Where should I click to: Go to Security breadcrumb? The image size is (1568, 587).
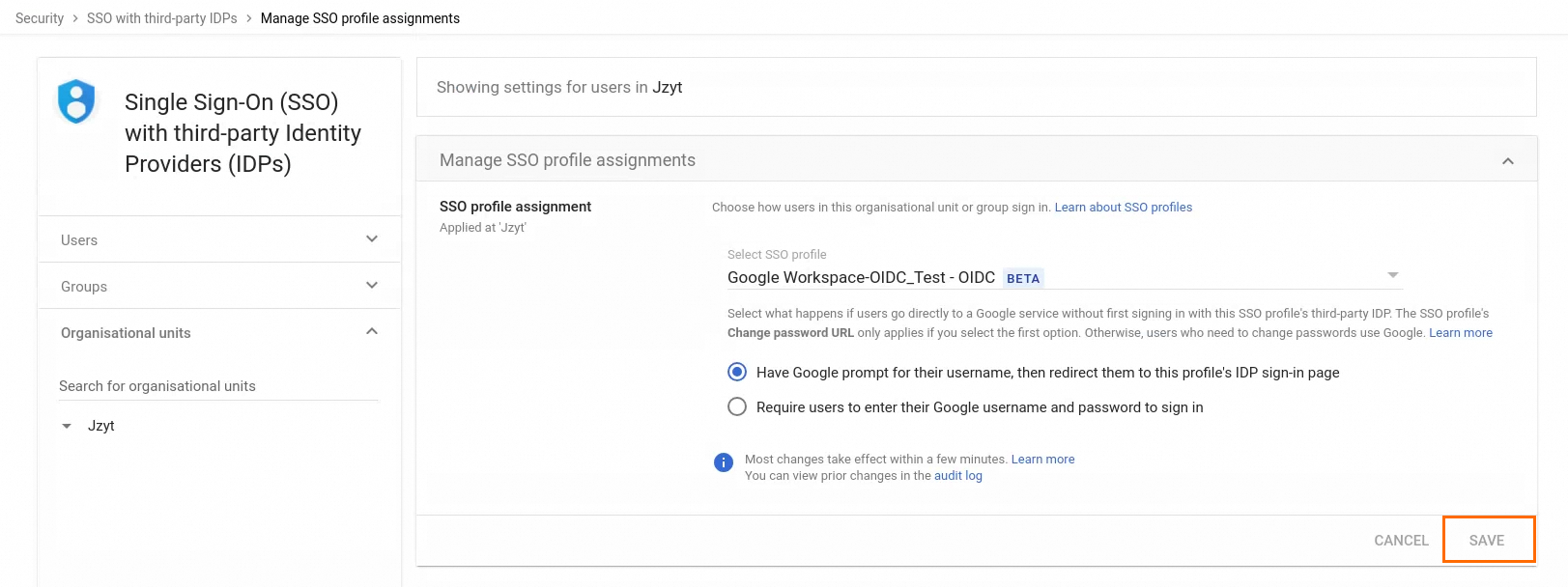pyautogui.click(x=40, y=18)
